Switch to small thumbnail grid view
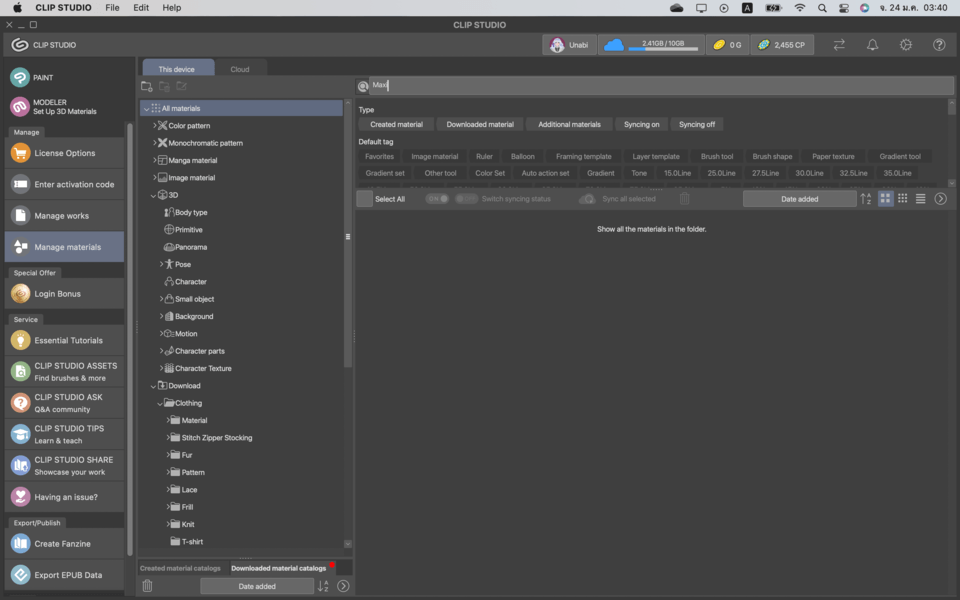Viewport: 960px width, 600px height. pyautogui.click(x=902, y=198)
